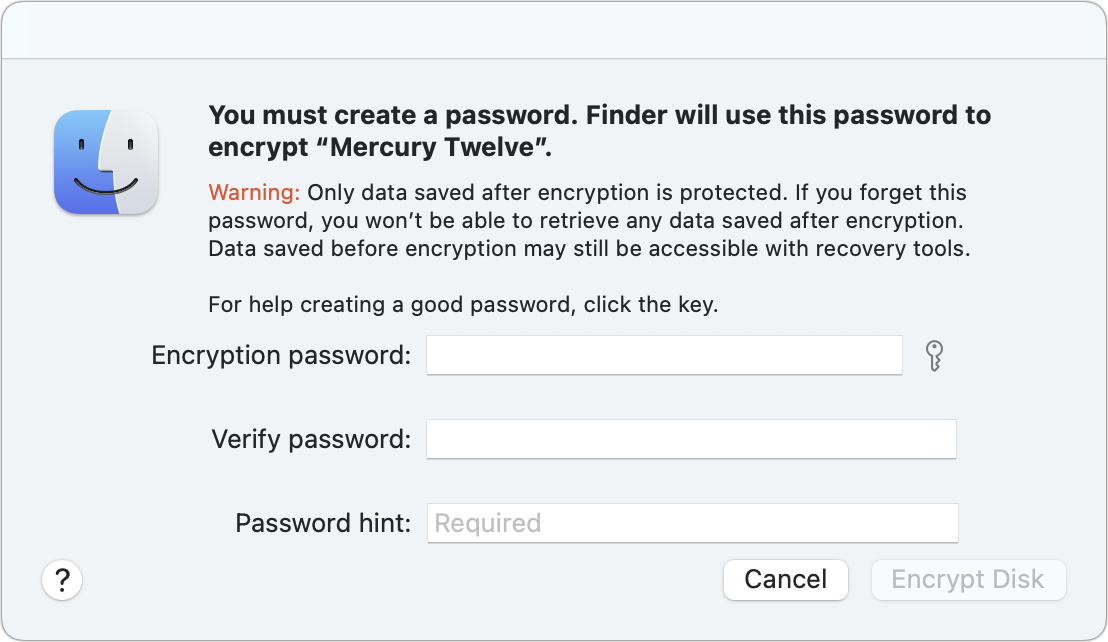Cancel the encryption dialog
The width and height of the screenshot is (1108, 642).
(785, 580)
